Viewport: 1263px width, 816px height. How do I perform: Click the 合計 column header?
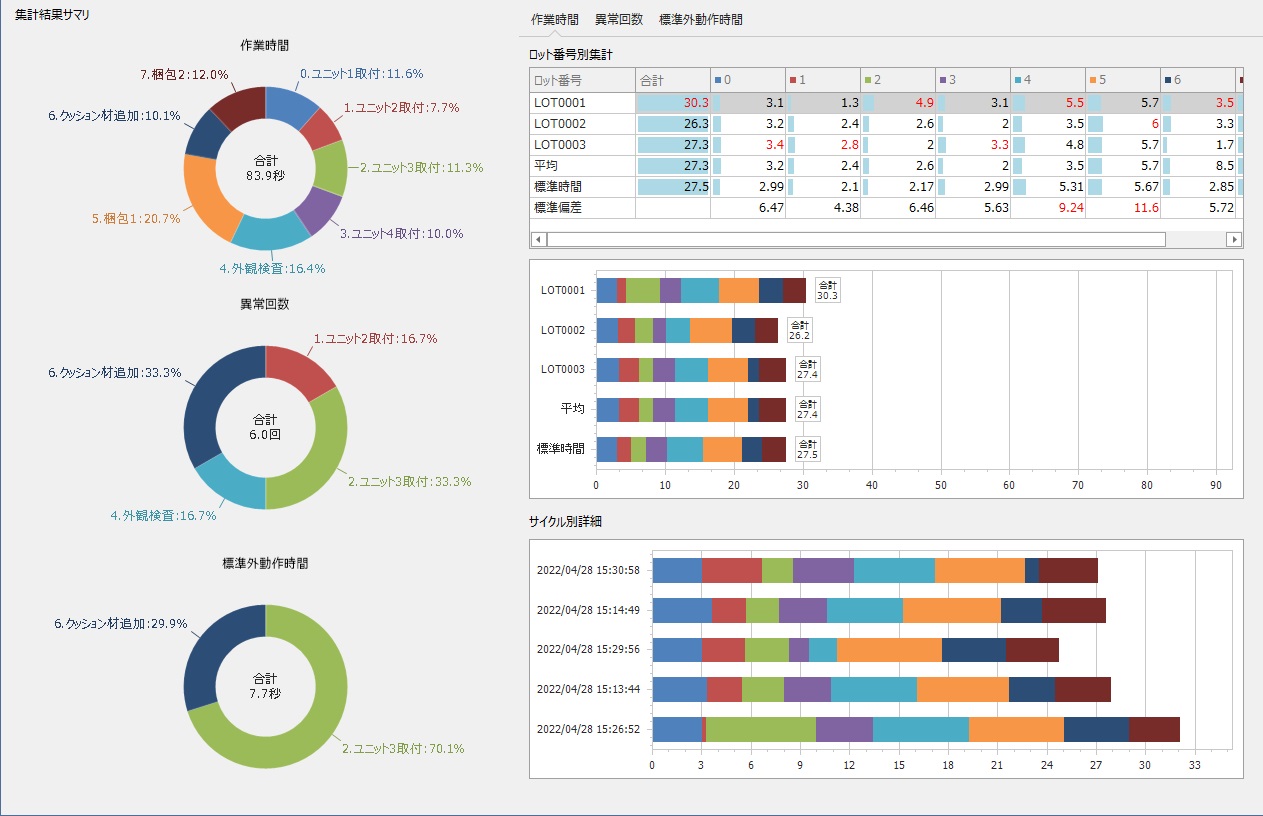tap(672, 80)
